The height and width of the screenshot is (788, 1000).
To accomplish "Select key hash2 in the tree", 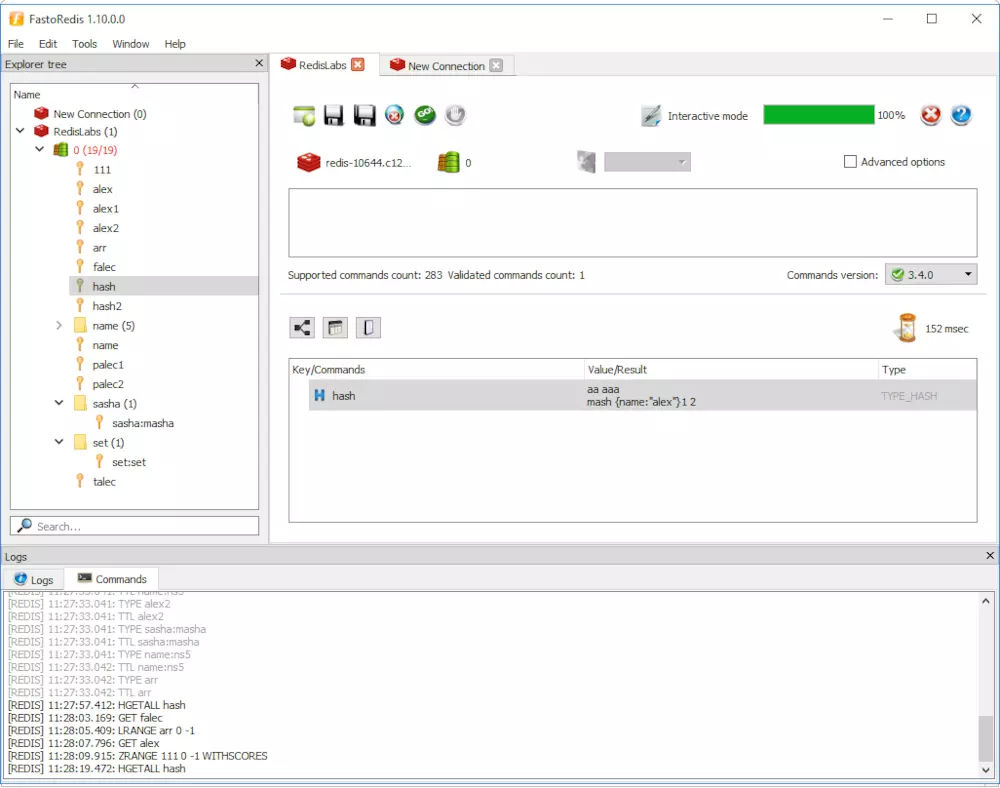I will [x=107, y=306].
